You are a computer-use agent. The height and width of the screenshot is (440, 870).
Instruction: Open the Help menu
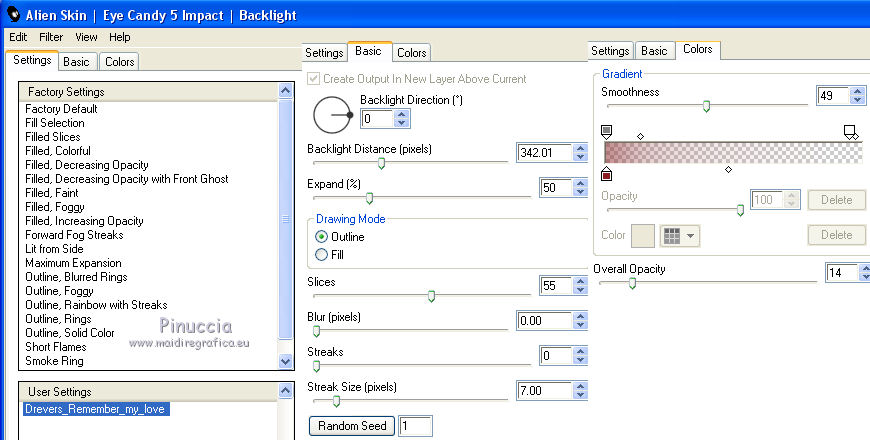pyautogui.click(x=119, y=37)
